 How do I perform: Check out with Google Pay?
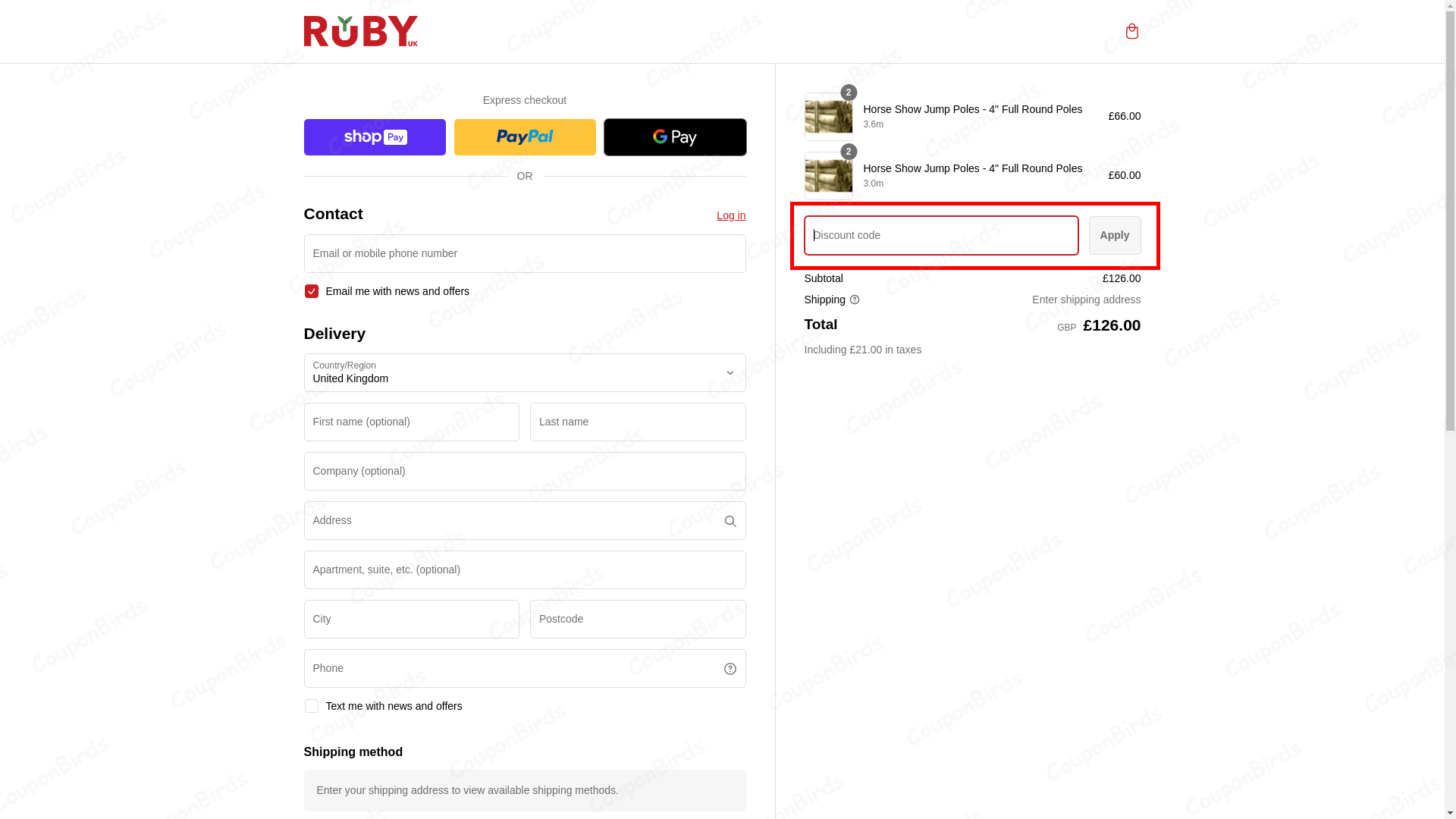(674, 137)
